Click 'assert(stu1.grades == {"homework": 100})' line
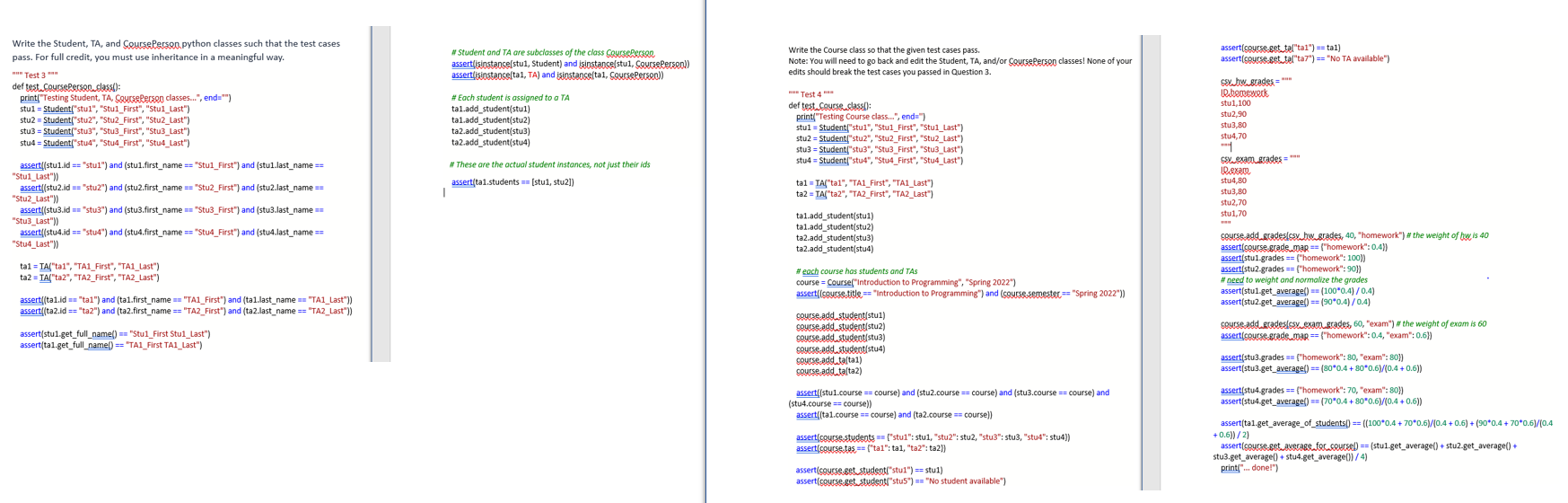The width and height of the screenshot is (1568, 503). click(x=1293, y=258)
